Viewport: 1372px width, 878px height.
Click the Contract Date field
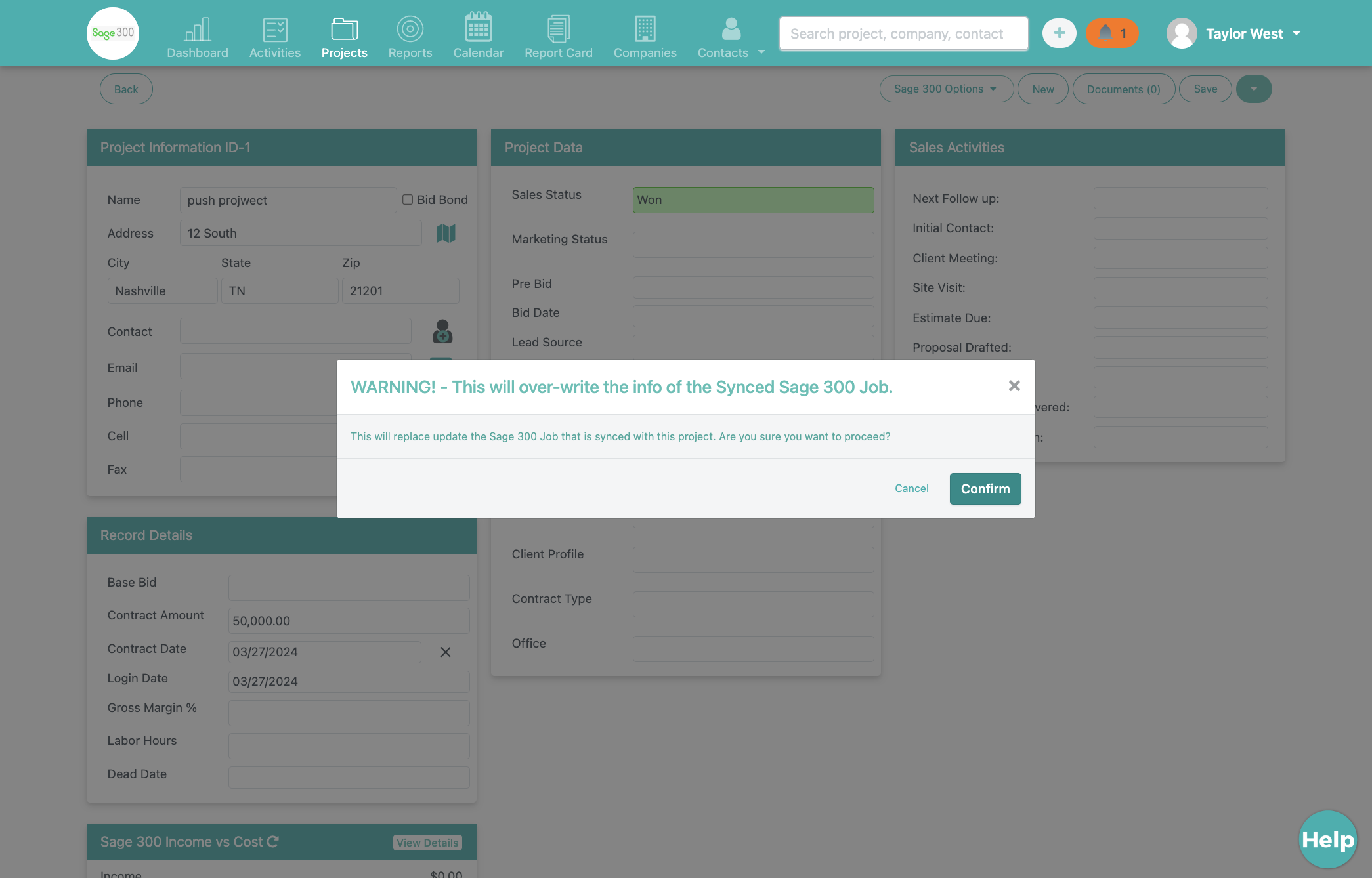[x=325, y=652]
